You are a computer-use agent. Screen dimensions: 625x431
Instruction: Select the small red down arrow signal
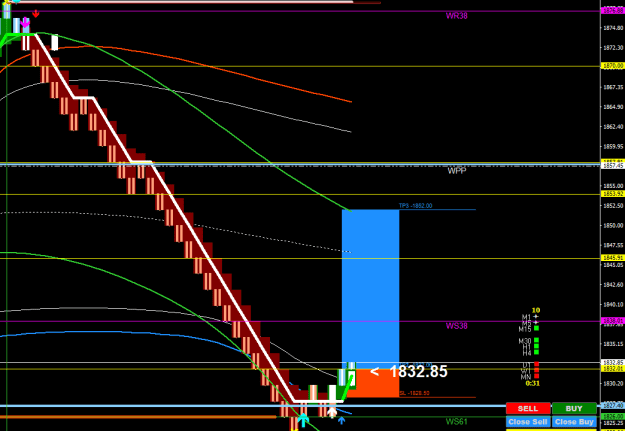click(36, 14)
